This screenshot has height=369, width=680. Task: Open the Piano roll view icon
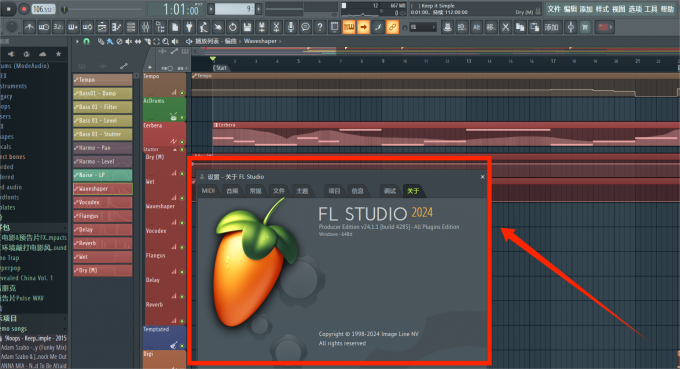pyautogui.click(x=116, y=27)
